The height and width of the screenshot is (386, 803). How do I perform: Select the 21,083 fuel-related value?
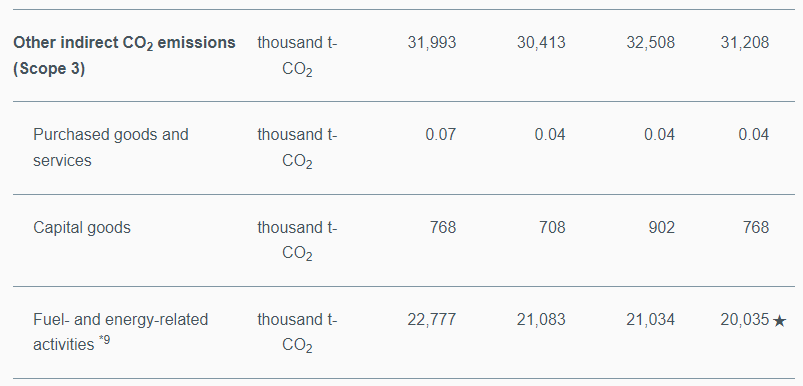click(541, 320)
